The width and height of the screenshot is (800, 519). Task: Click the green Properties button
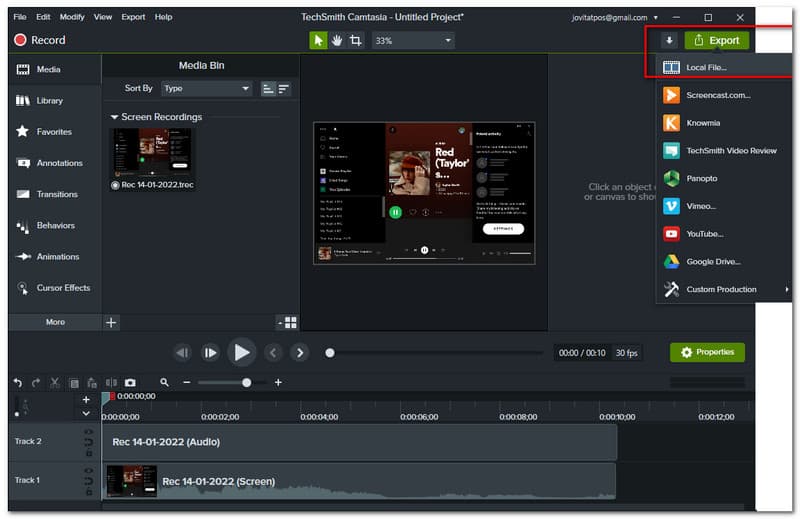click(x=707, y=352)
